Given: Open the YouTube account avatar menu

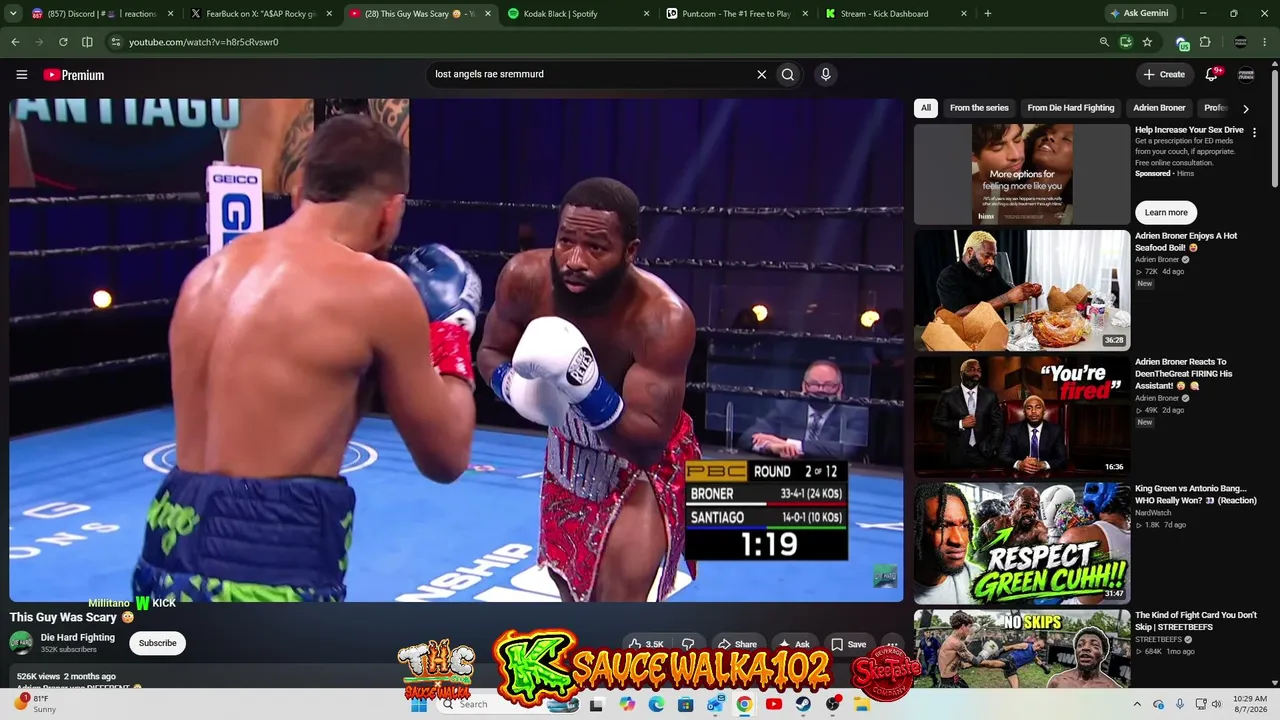Looking at the screenshot, I should 1246,74.
